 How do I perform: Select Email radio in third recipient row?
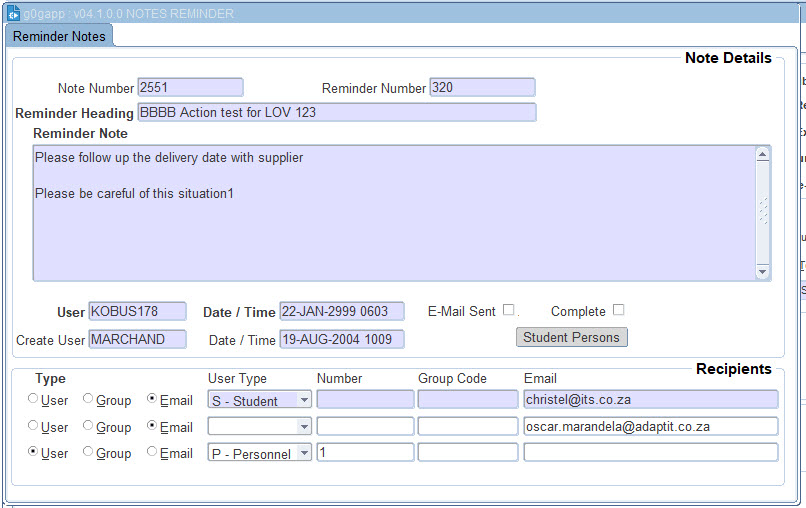pos(152,452)
